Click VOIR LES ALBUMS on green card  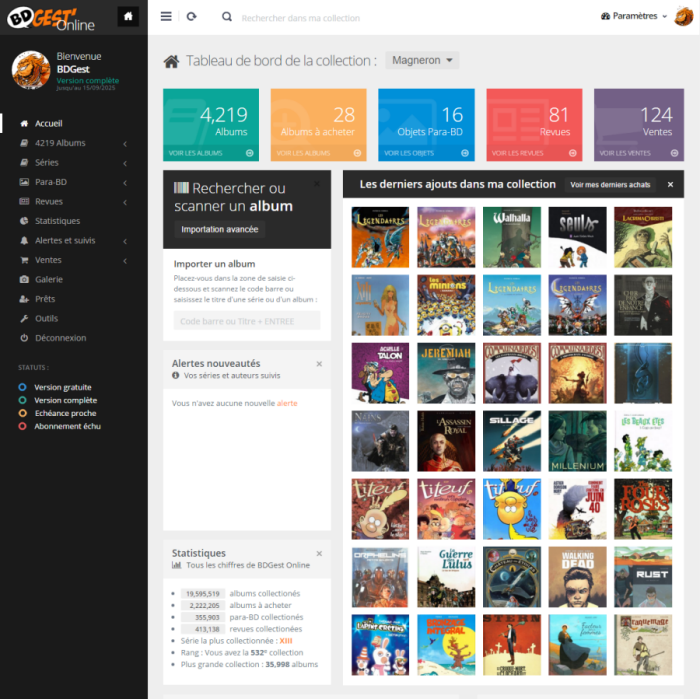pos(196,153)
